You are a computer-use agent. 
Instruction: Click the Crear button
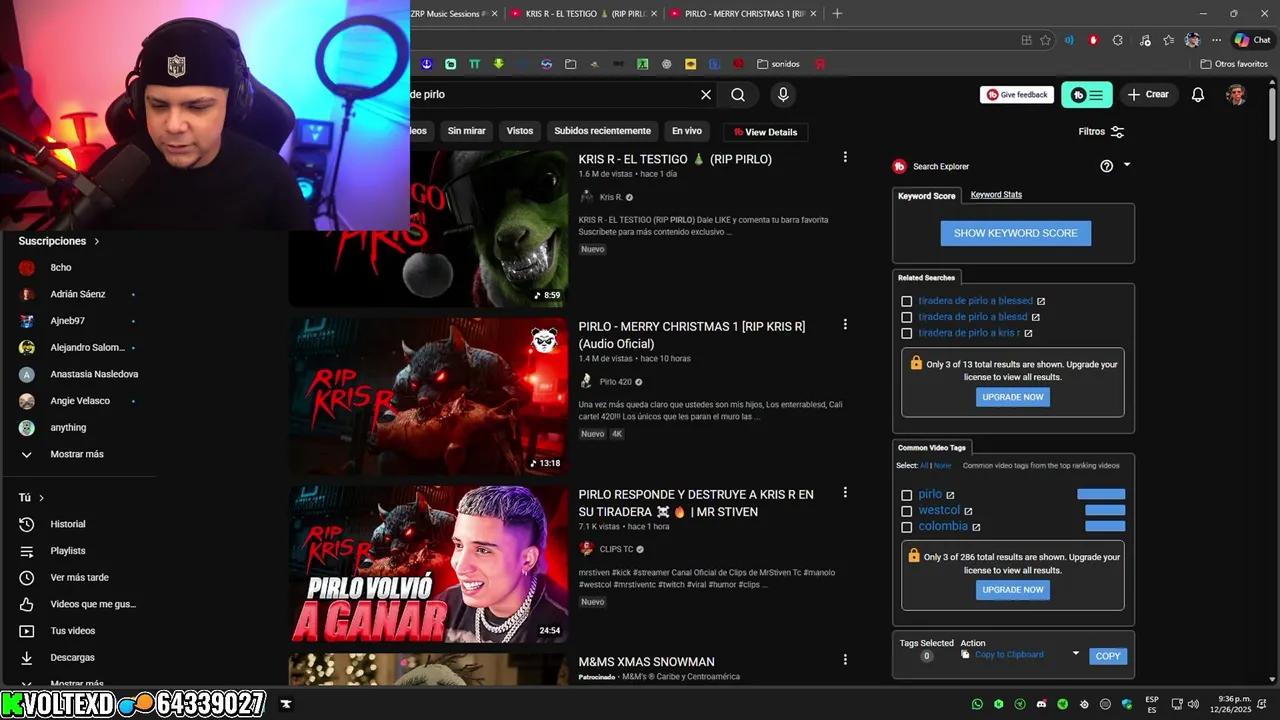click(1148, 94)
